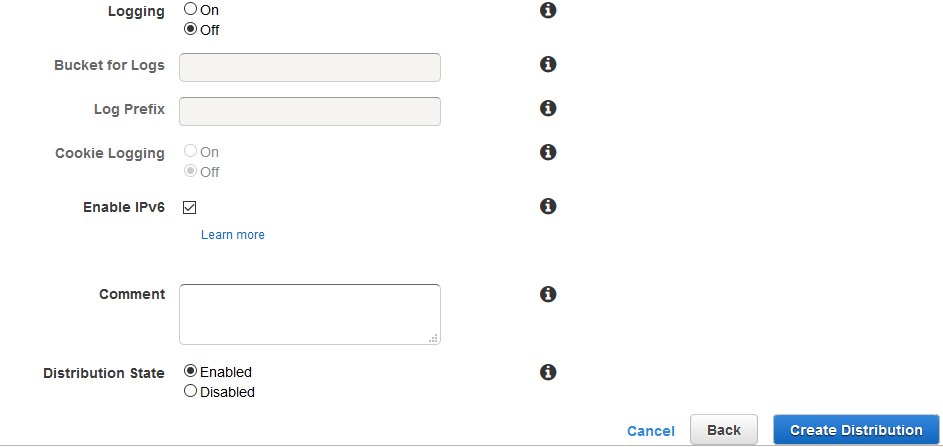Click the Bucket for Logs field

pos(310,67)
